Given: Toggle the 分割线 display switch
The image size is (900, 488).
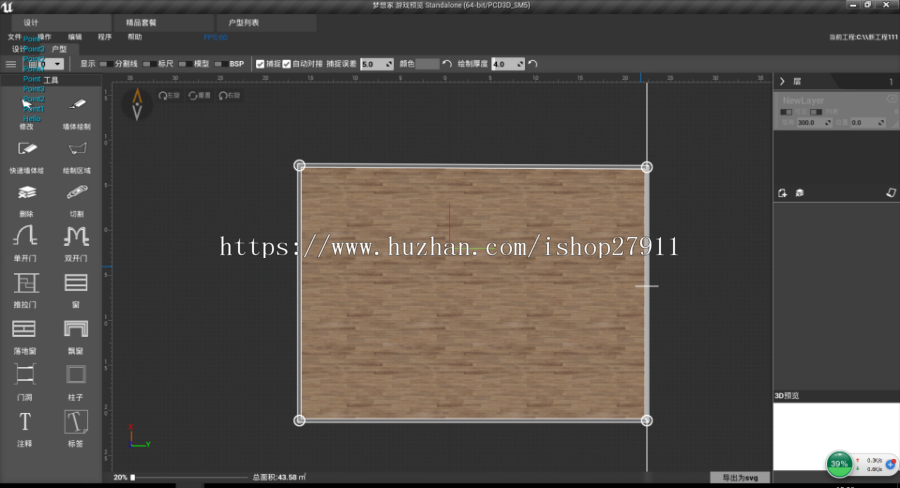Looking at the screenshot, I should 106,64.
